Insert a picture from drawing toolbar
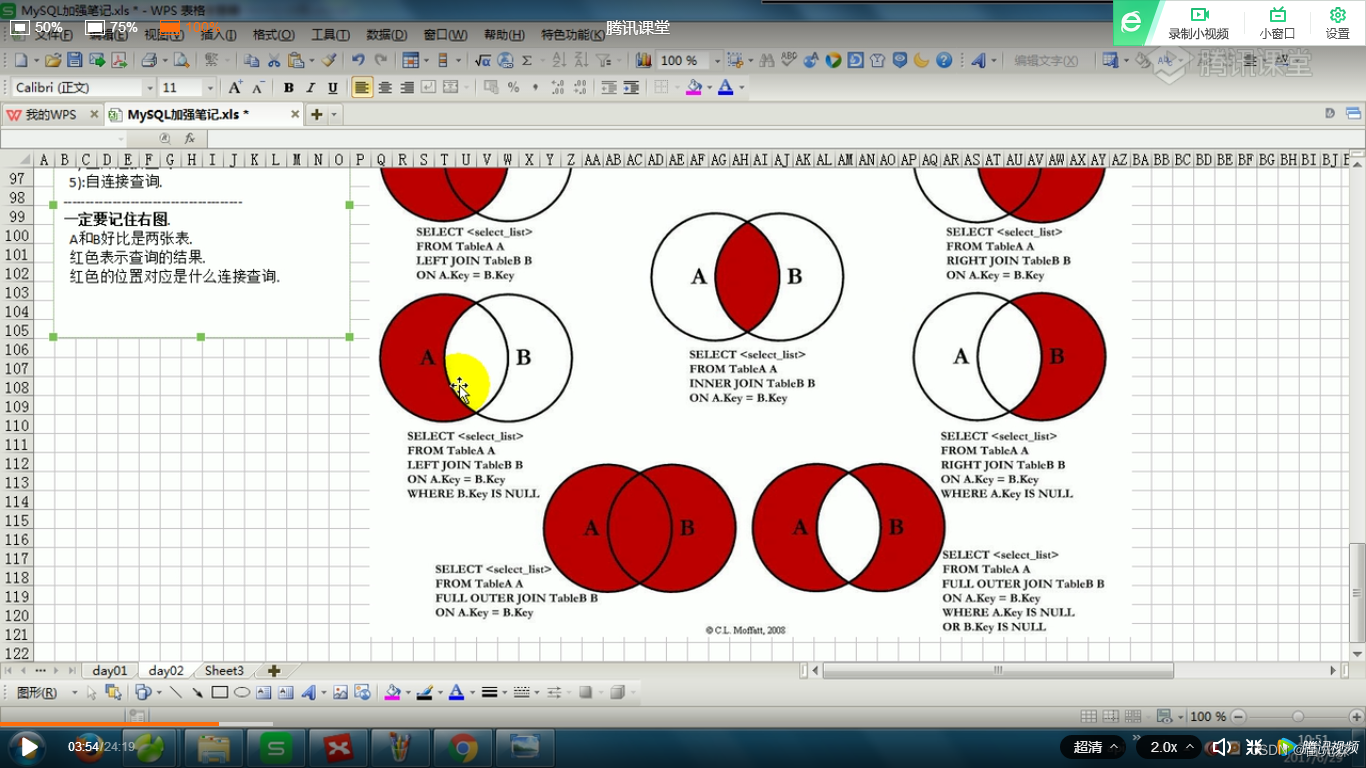1366x768 pixels. click(340, 692)
